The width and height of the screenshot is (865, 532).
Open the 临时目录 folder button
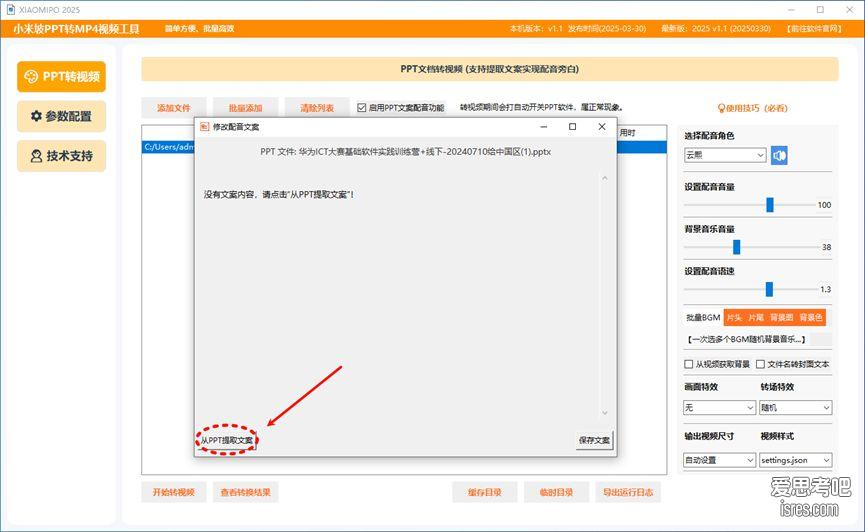click(557, 492)
